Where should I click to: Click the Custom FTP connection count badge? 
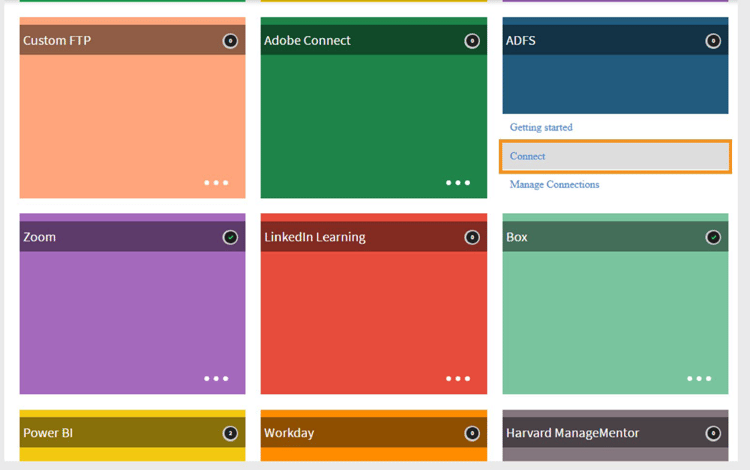coord(230,41)
